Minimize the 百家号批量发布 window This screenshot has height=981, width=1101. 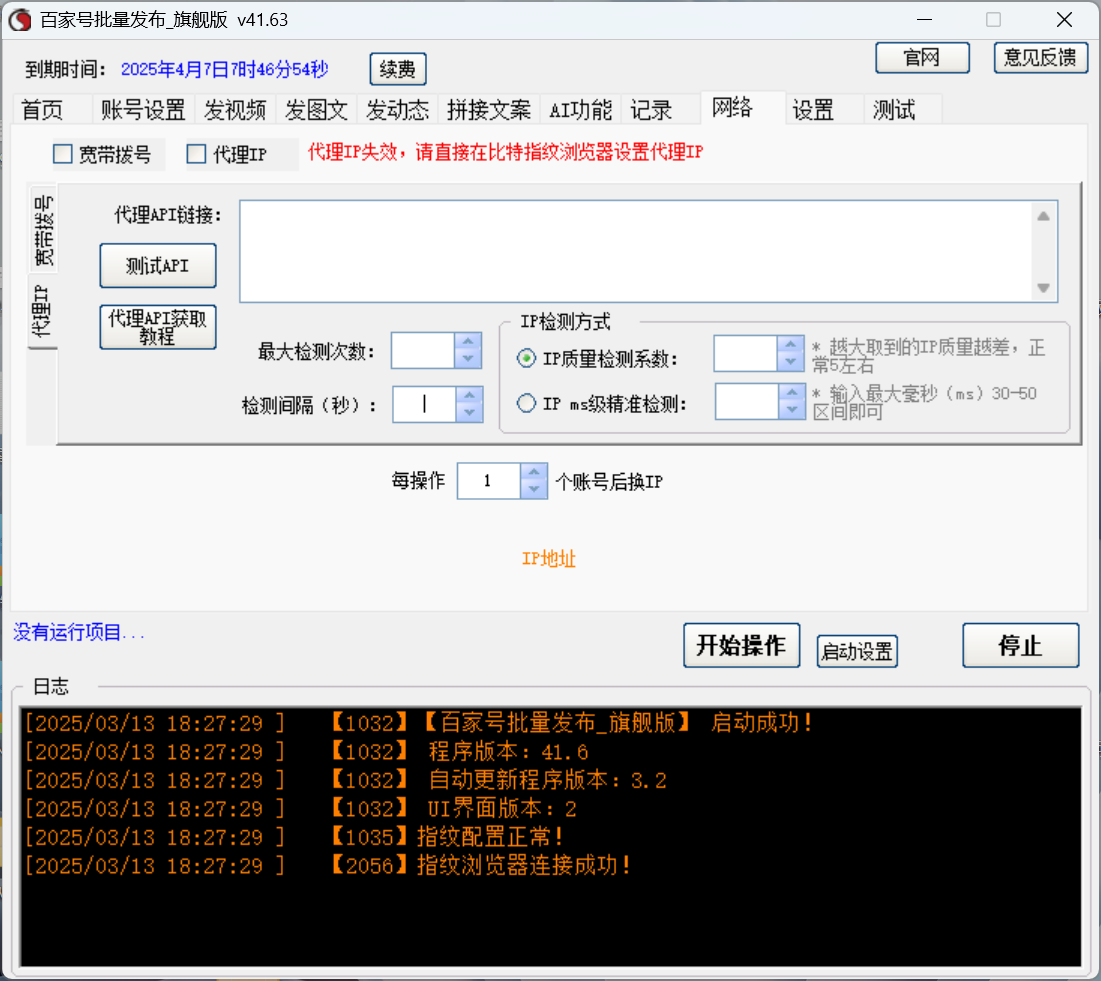[x=925, y=20]
